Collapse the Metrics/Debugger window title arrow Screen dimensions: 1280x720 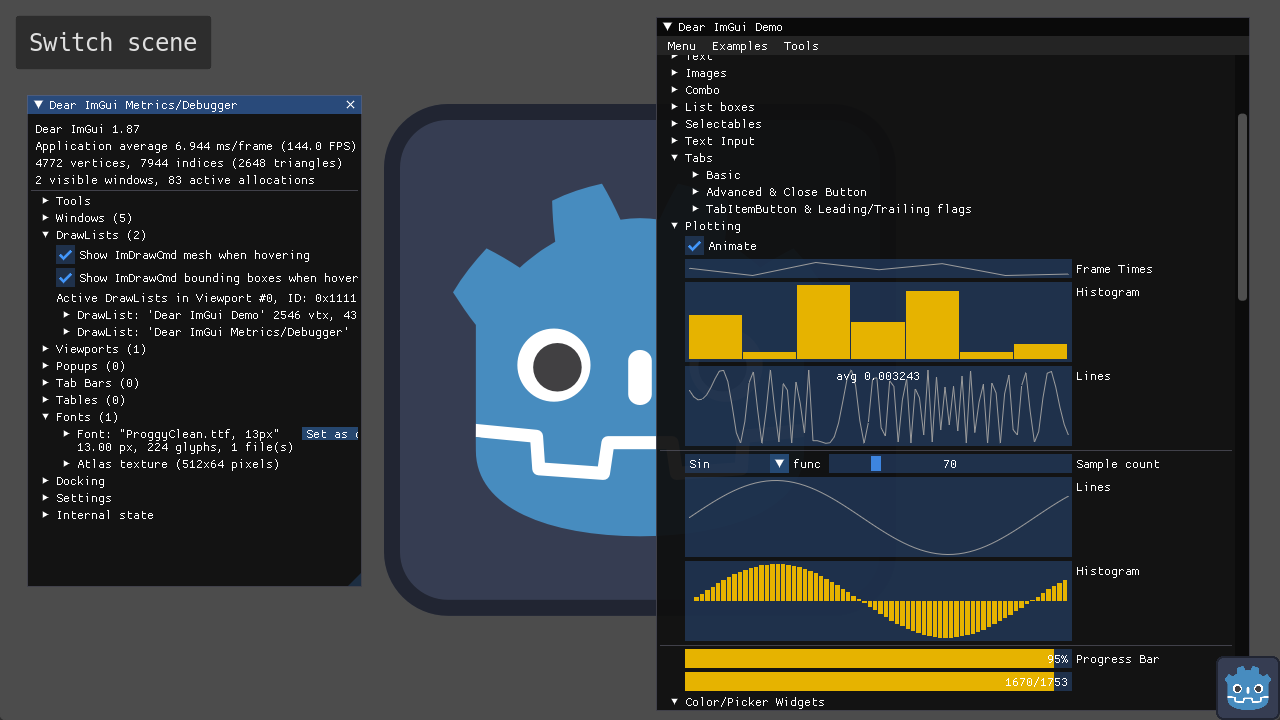[x=38, y=105]
